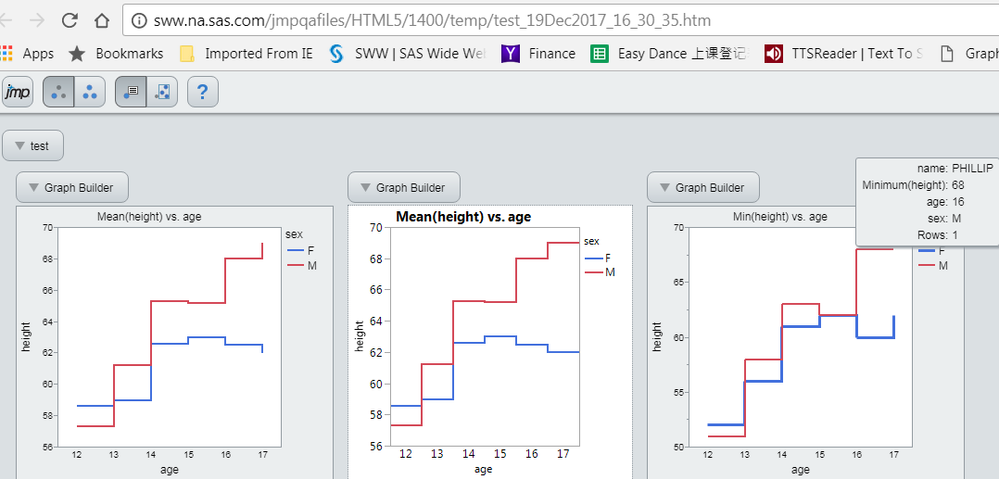Click the age axis label in third graph
This screenshot has height=479, width=999.
pyautogui.click(x=800, y=470)
